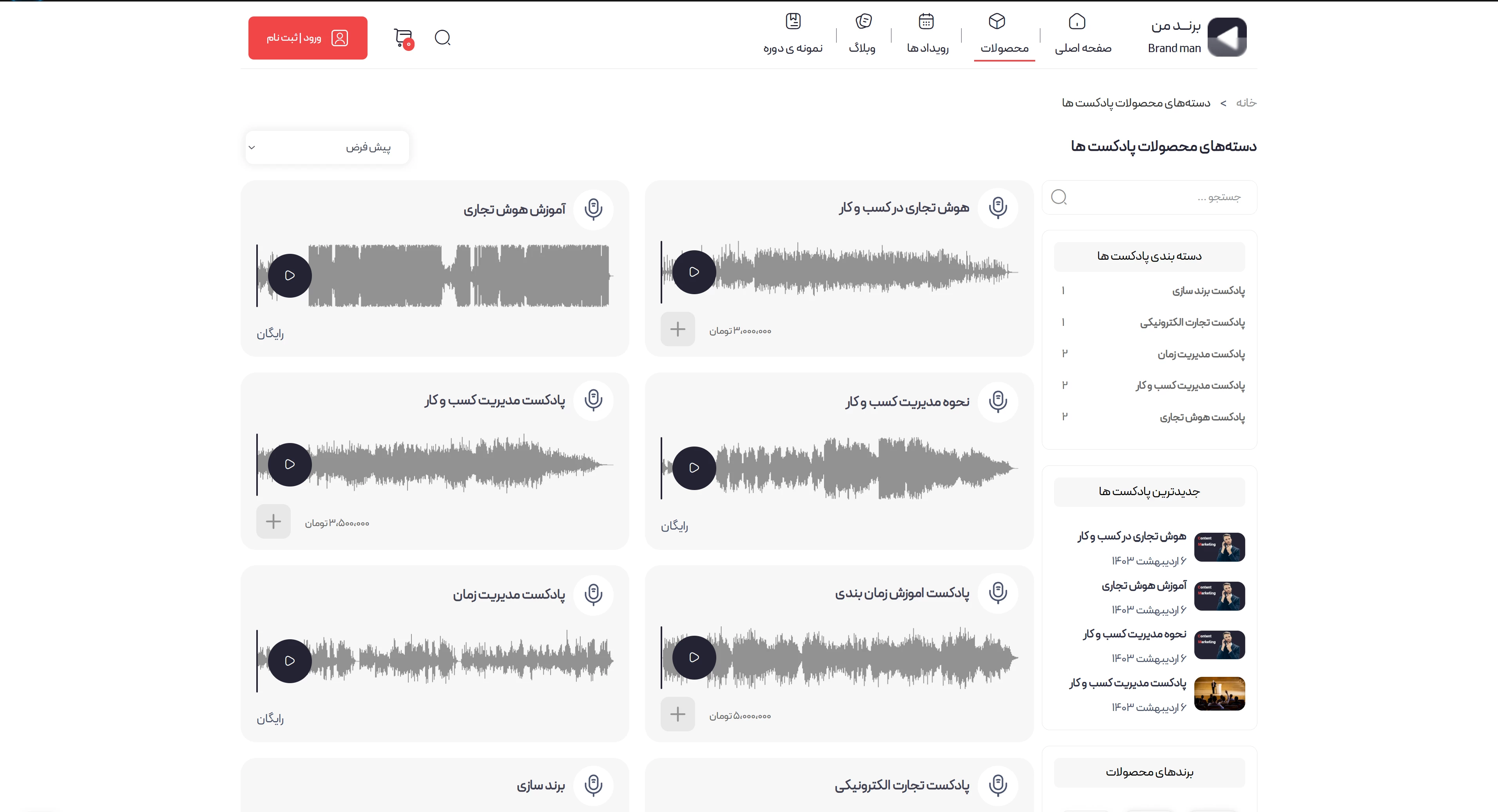This screenshot has height=812, width=1498.
Task: Click microphone icon beside آموزش هوش تجاری
Action: [593, 209]
